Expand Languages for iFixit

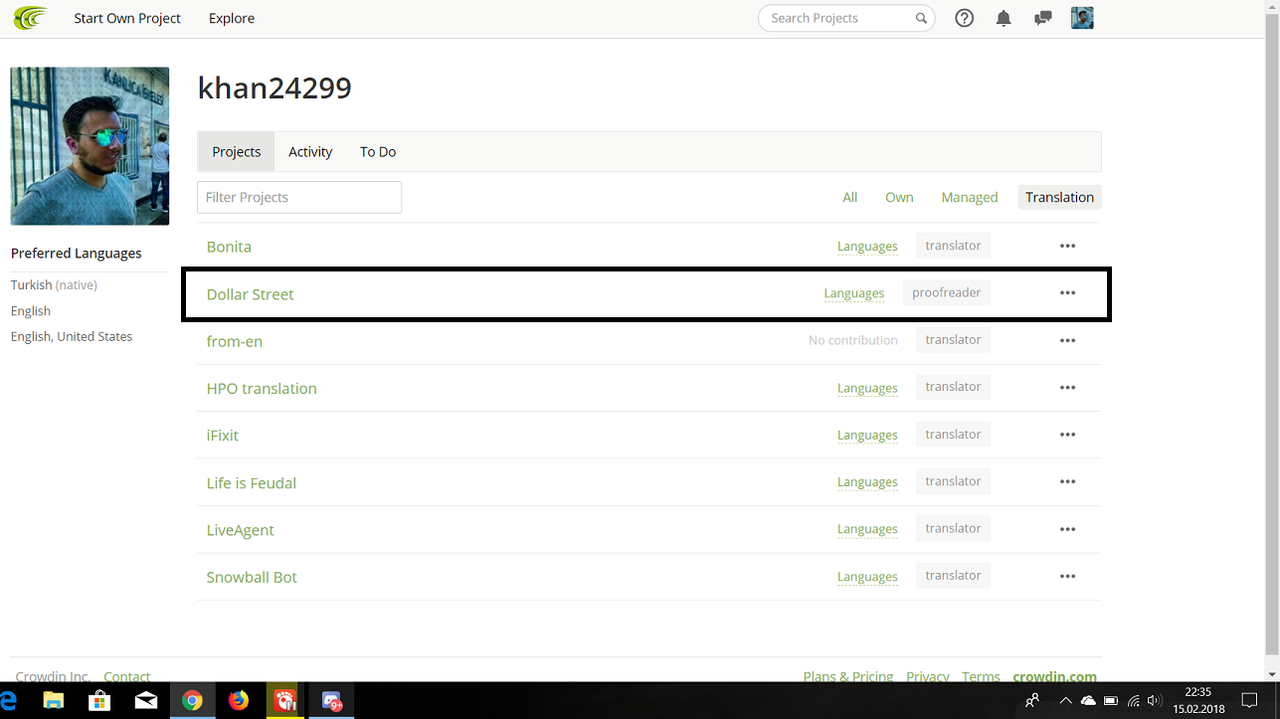(x=867, y=435)
